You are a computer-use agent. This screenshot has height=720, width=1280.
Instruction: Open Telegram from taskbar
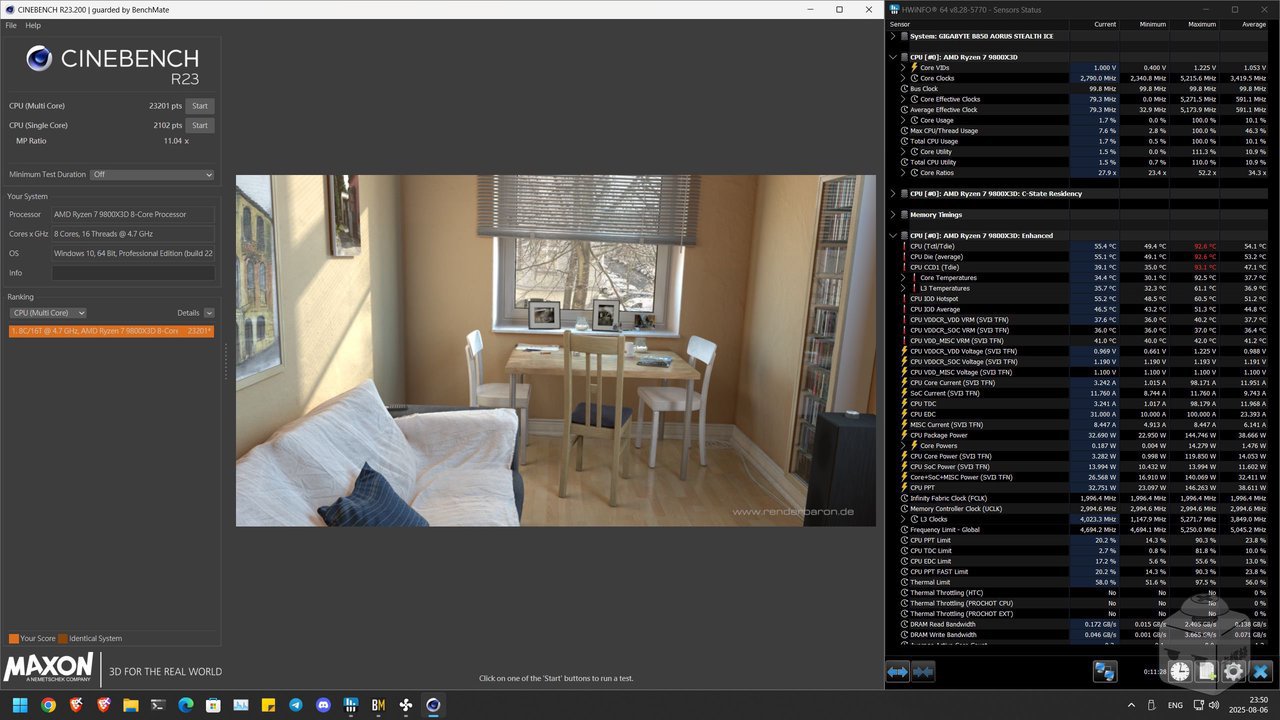(296, 705)
